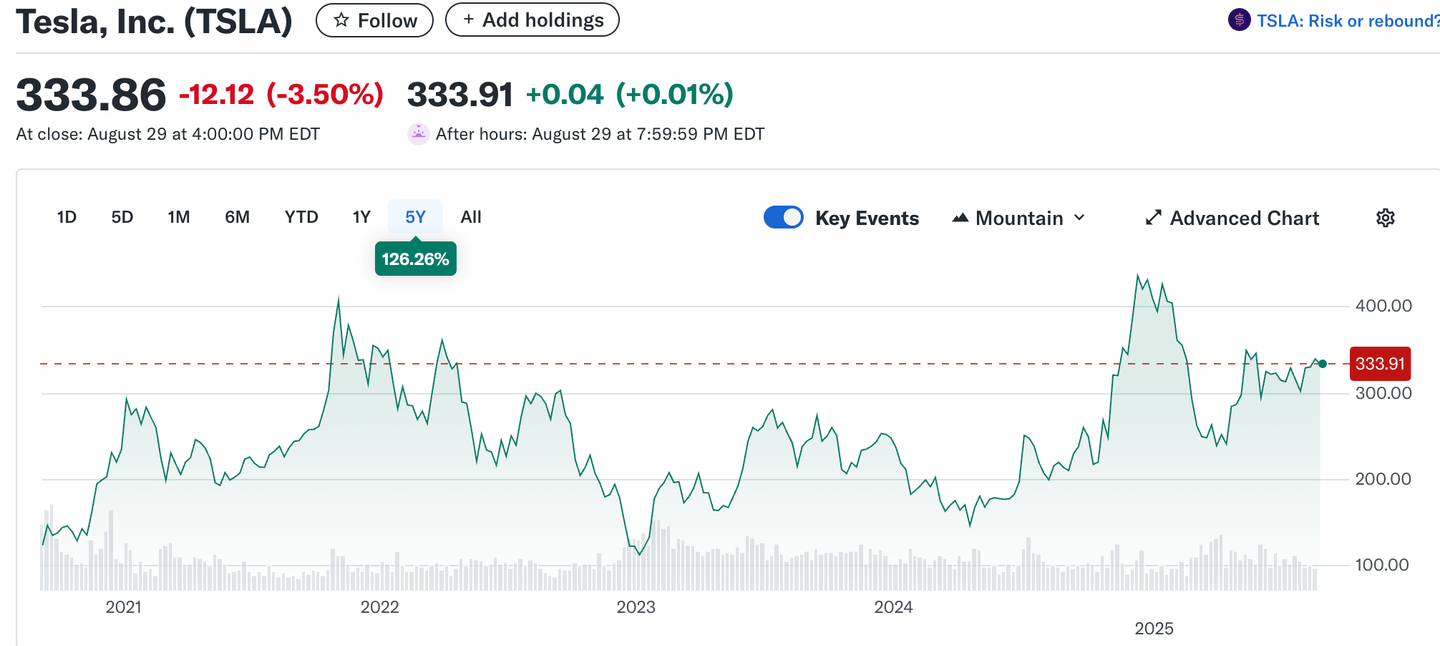1440x646 pixels.
Task: Open the TSLA: Risk or rebound link
Action: 1347,20
